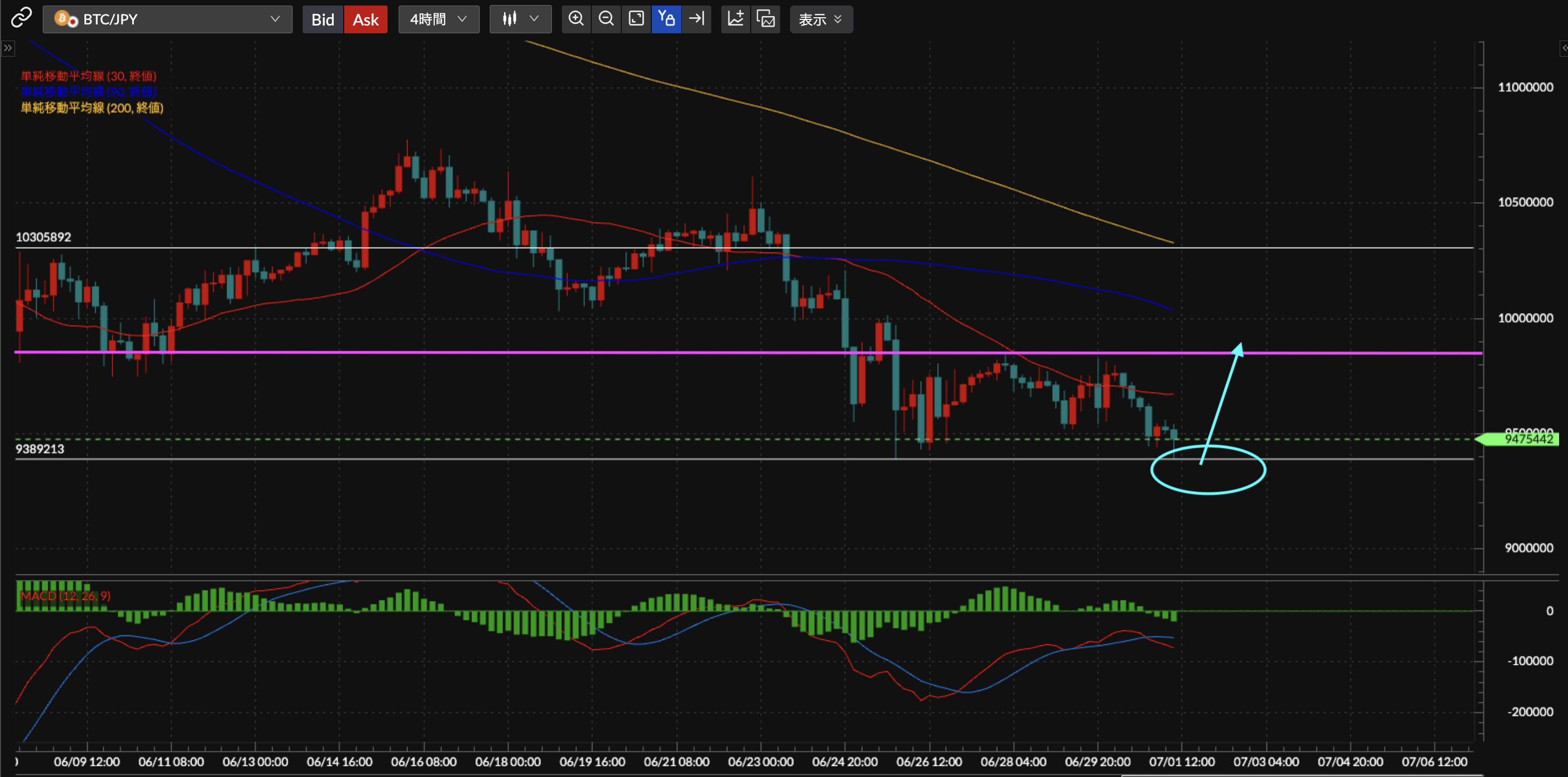Image resolution: width=1568 pixels, height=777 pixels.
Task: Switch price display to Bid
Action: point(323,19)
